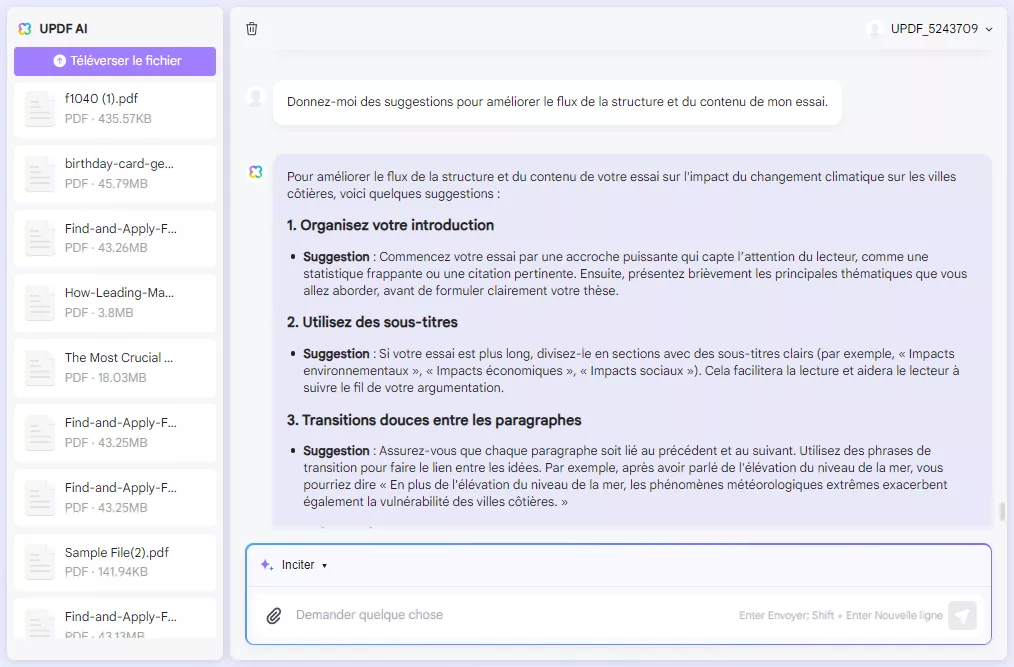Select the birthday-card-ge... PDF in the sidebar

click(x=114, y=172)
